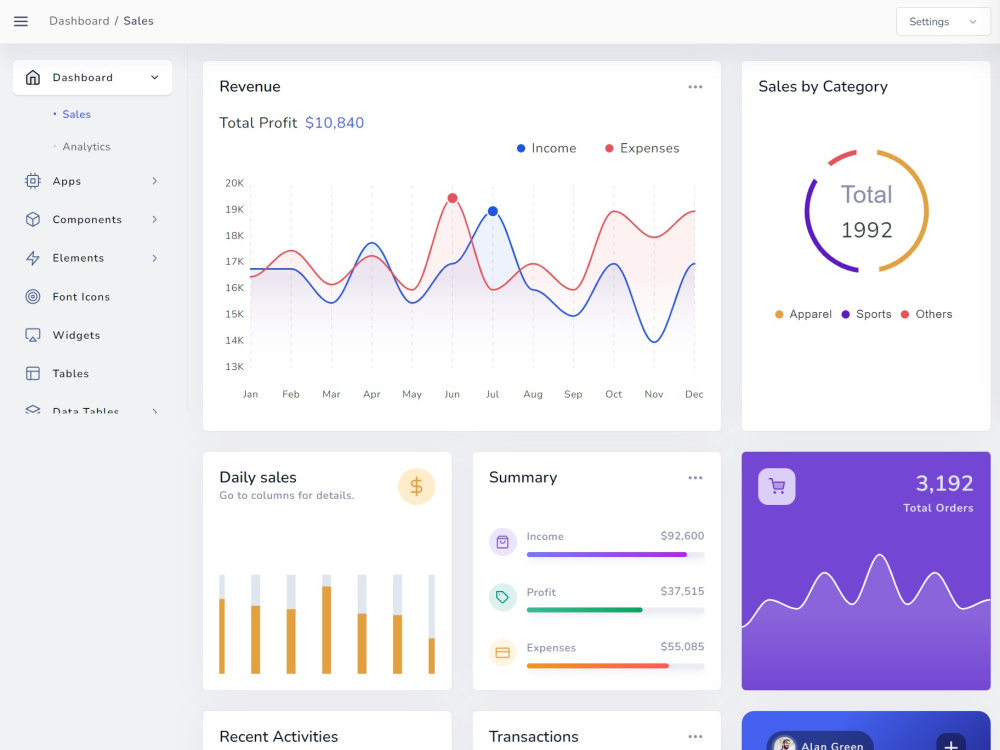
Task: Open the Settings dropdown
Action: coord(943,22)
